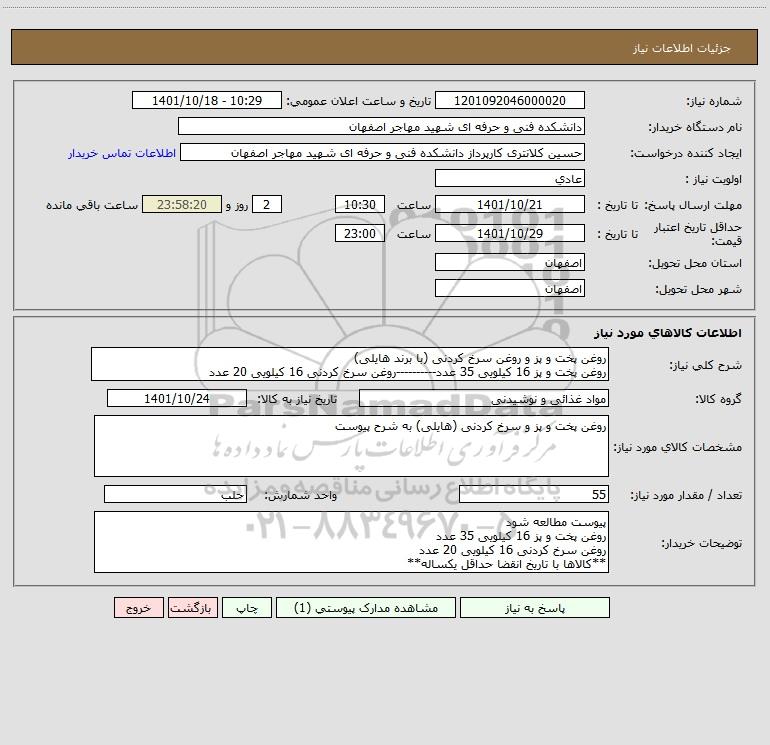Screen dimensions: 770x745
Task: Click the label شماره نیاز
Action: tap(714, 101)
